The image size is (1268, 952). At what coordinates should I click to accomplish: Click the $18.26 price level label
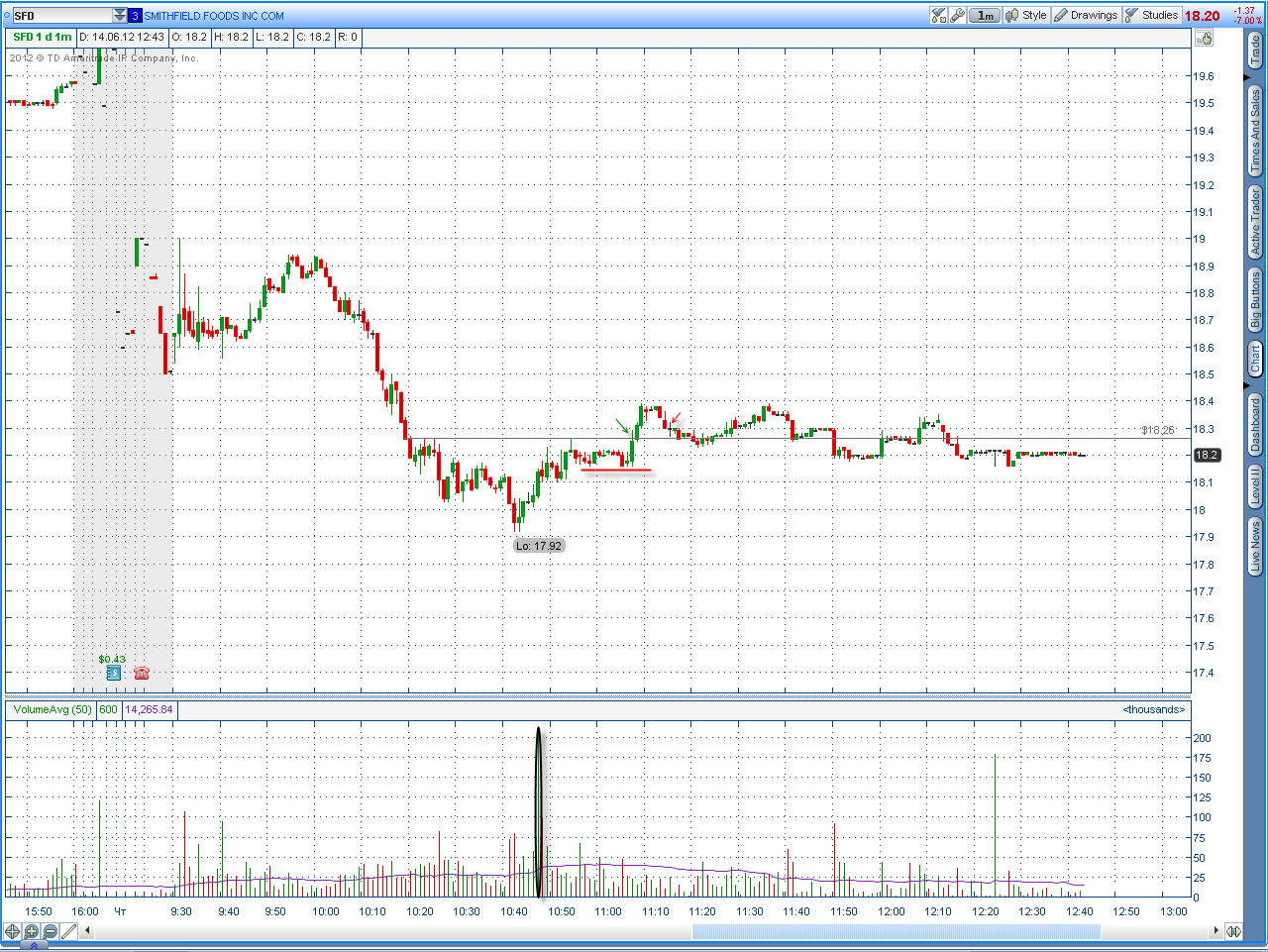[x=1158, y=430]
